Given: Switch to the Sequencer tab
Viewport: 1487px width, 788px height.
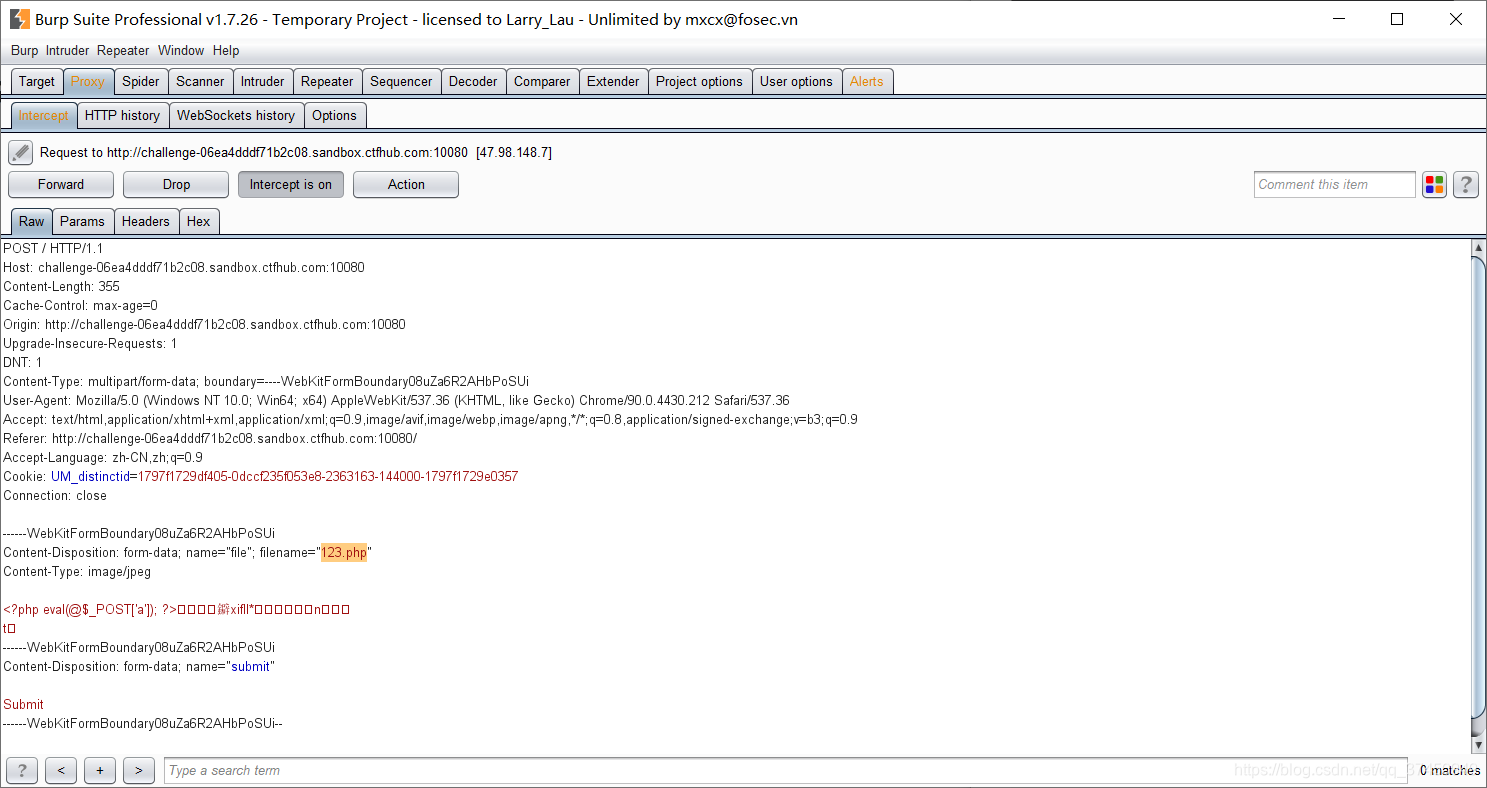Looking at the screenshot, I should pyautogui.click(x=401, y=81).
